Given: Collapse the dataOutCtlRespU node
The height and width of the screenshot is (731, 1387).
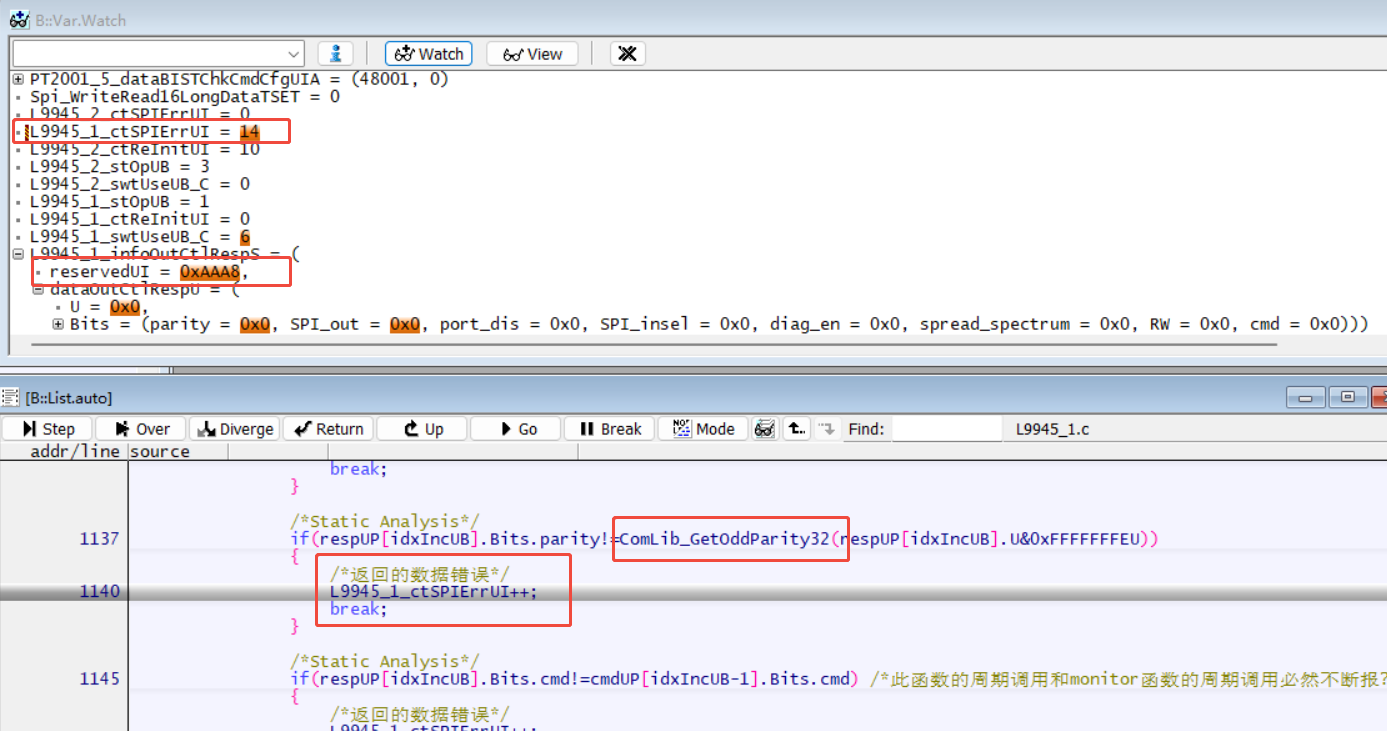Looking at the screenshot, I should point(39,290).
